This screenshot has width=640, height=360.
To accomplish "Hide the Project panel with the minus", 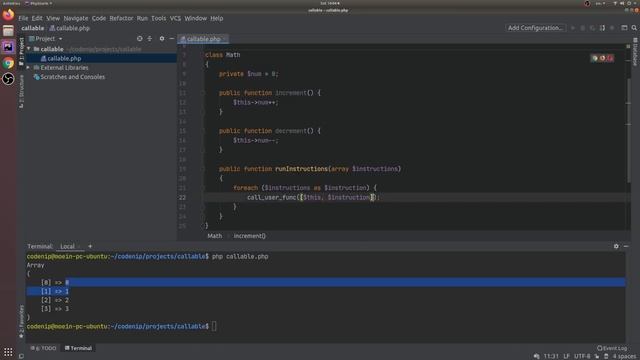I will (x=171, y=38).
